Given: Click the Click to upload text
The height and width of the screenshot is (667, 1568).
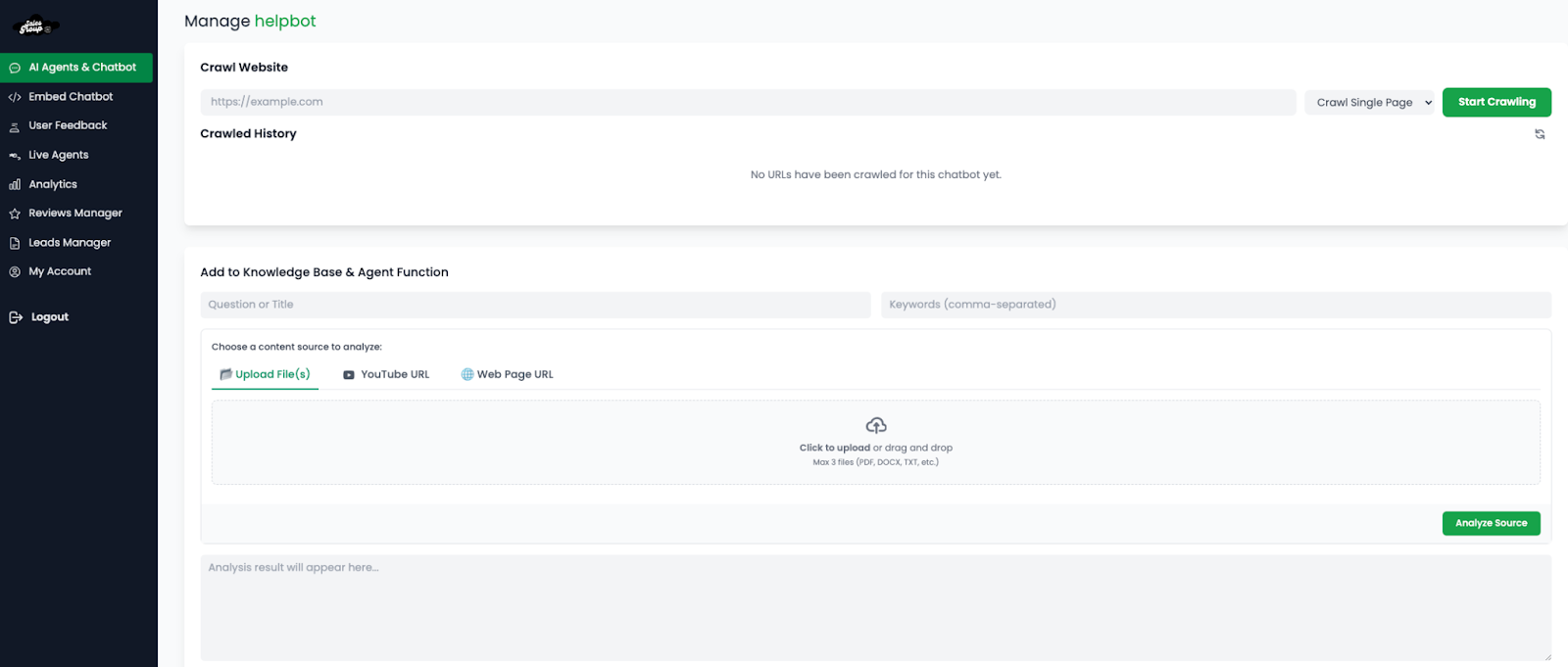Looking at the screenshot, I should pyautogui.click(x=835, y=448).
